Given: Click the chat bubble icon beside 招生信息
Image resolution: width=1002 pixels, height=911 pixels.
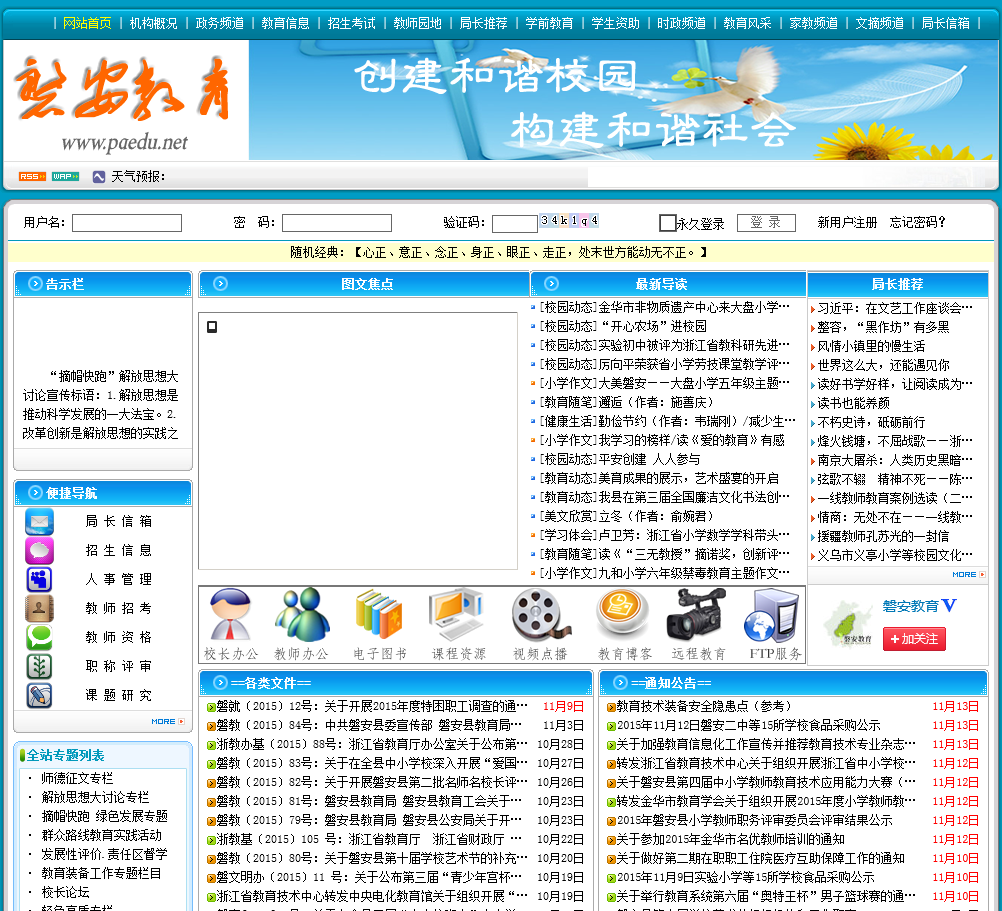Looking at the screenshot, I should point(39,551).
